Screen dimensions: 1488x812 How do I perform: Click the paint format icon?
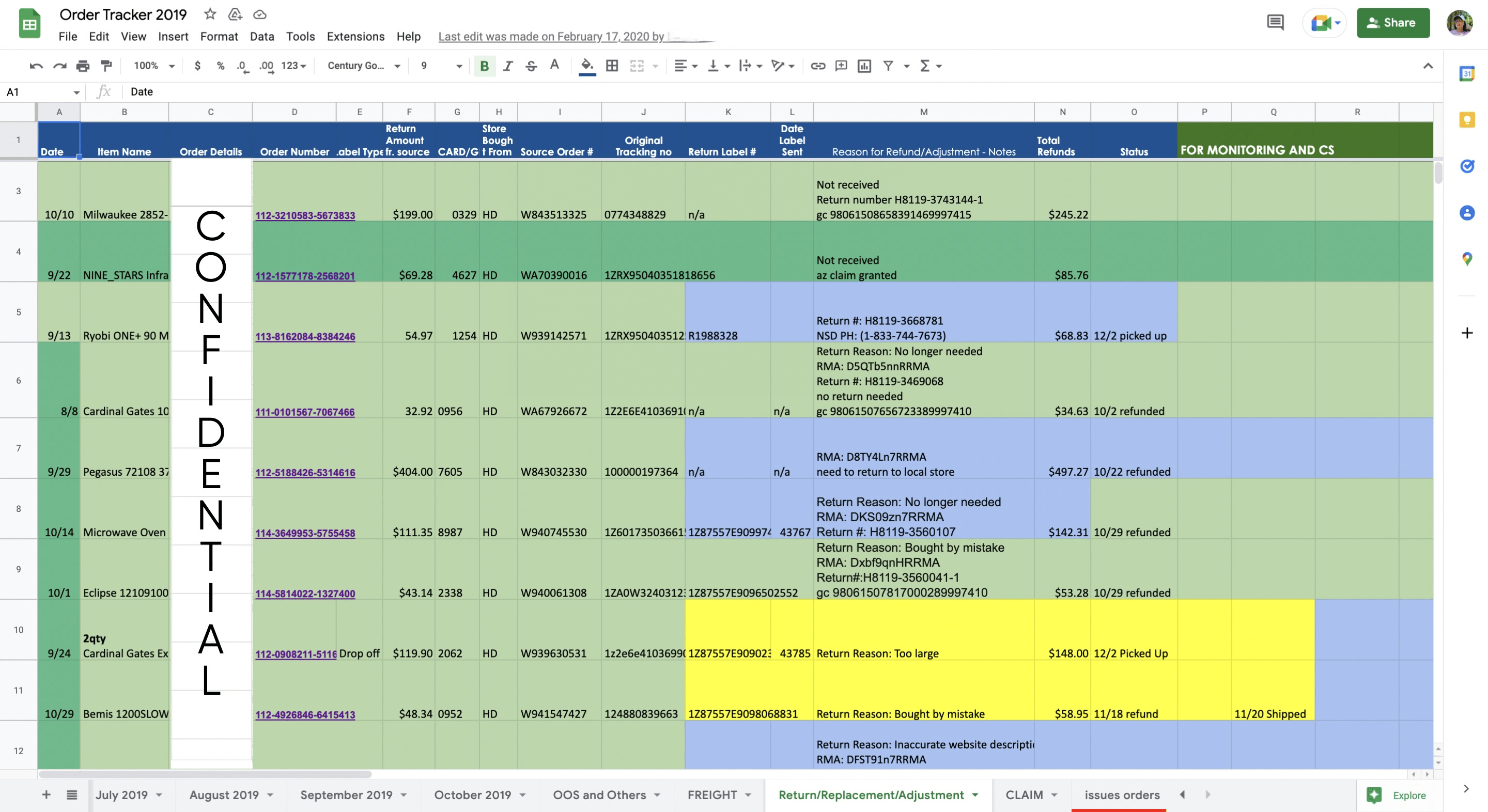point(106,66)
